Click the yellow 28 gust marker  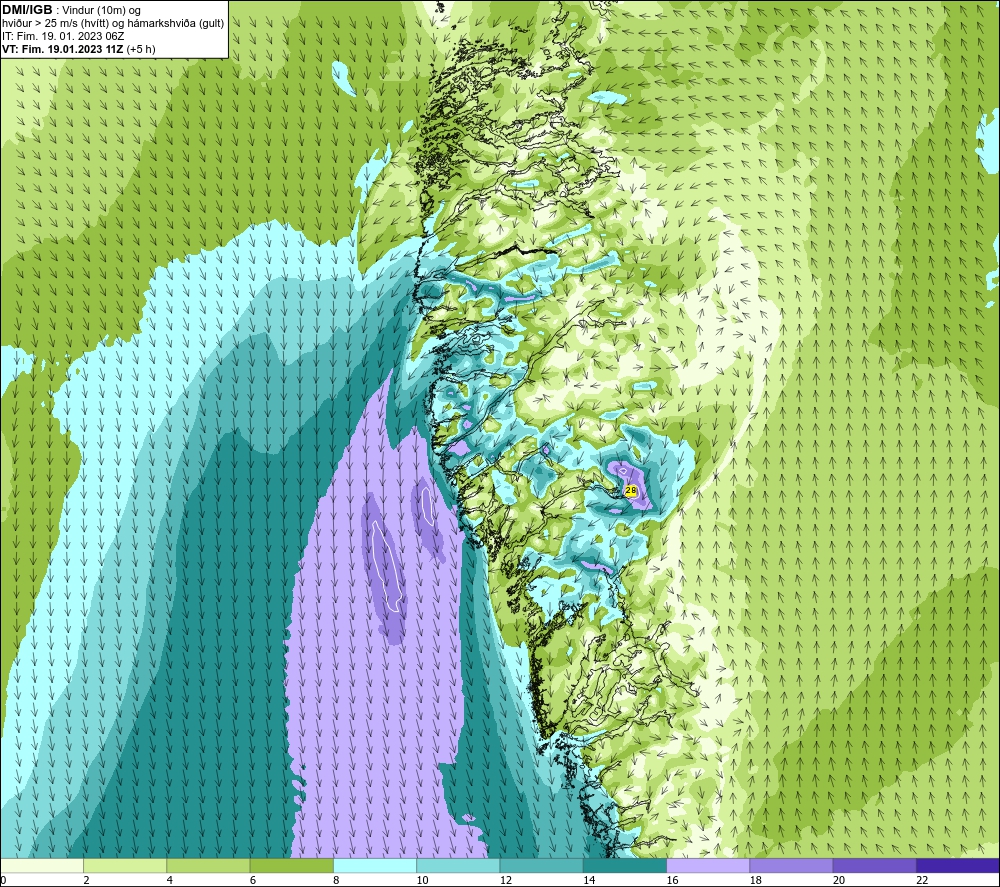(631, 490)
